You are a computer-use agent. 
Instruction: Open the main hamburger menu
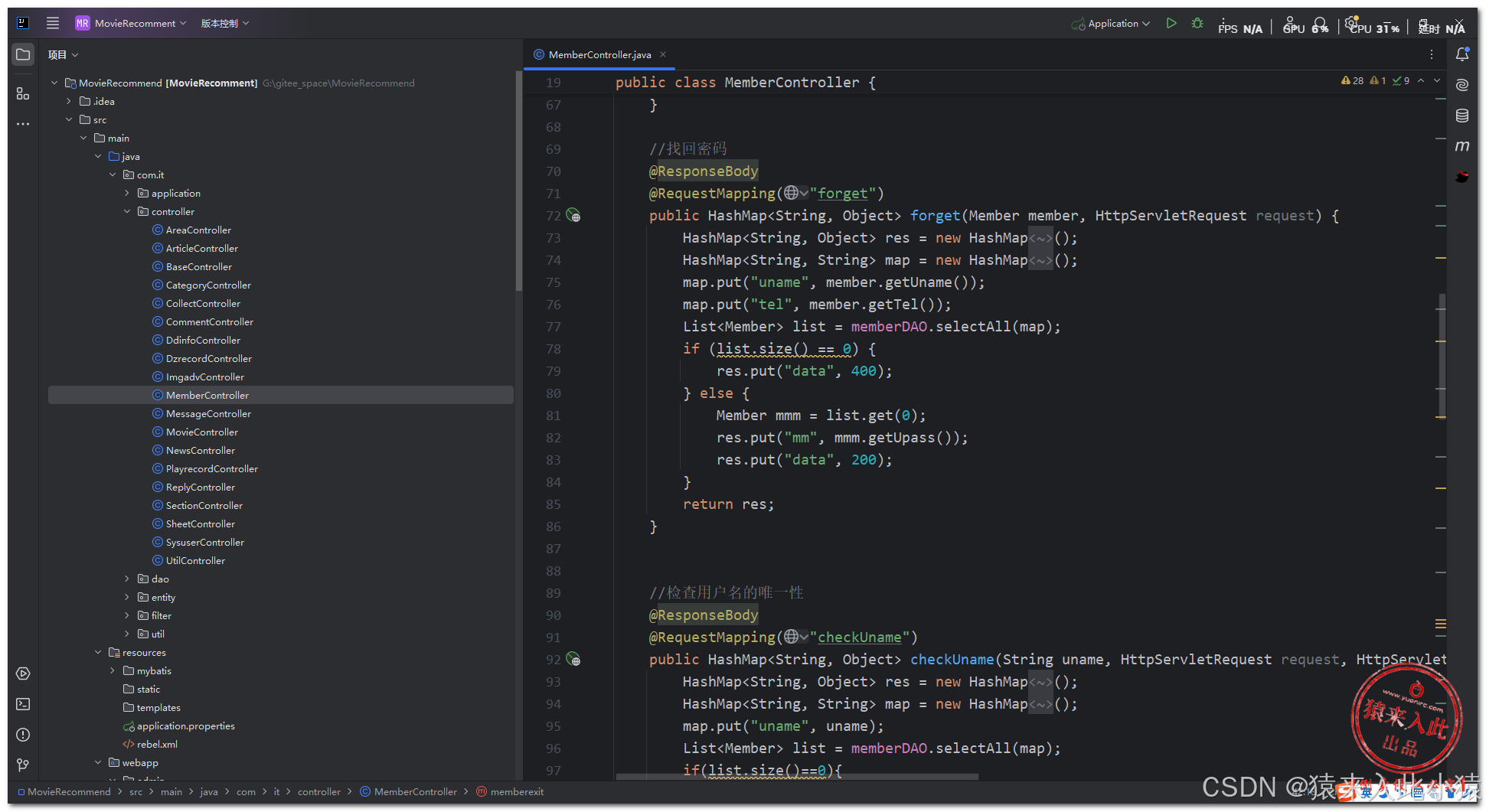point(52,23)
